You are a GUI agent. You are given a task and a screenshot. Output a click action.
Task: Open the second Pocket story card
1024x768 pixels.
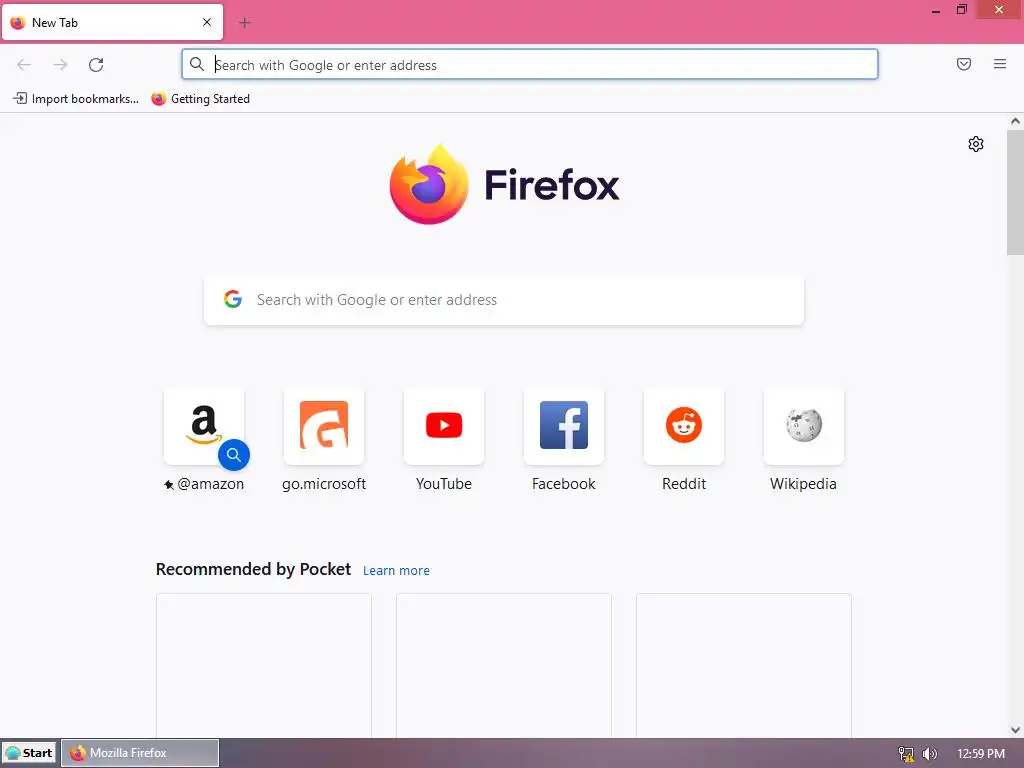tap(504, 665)
